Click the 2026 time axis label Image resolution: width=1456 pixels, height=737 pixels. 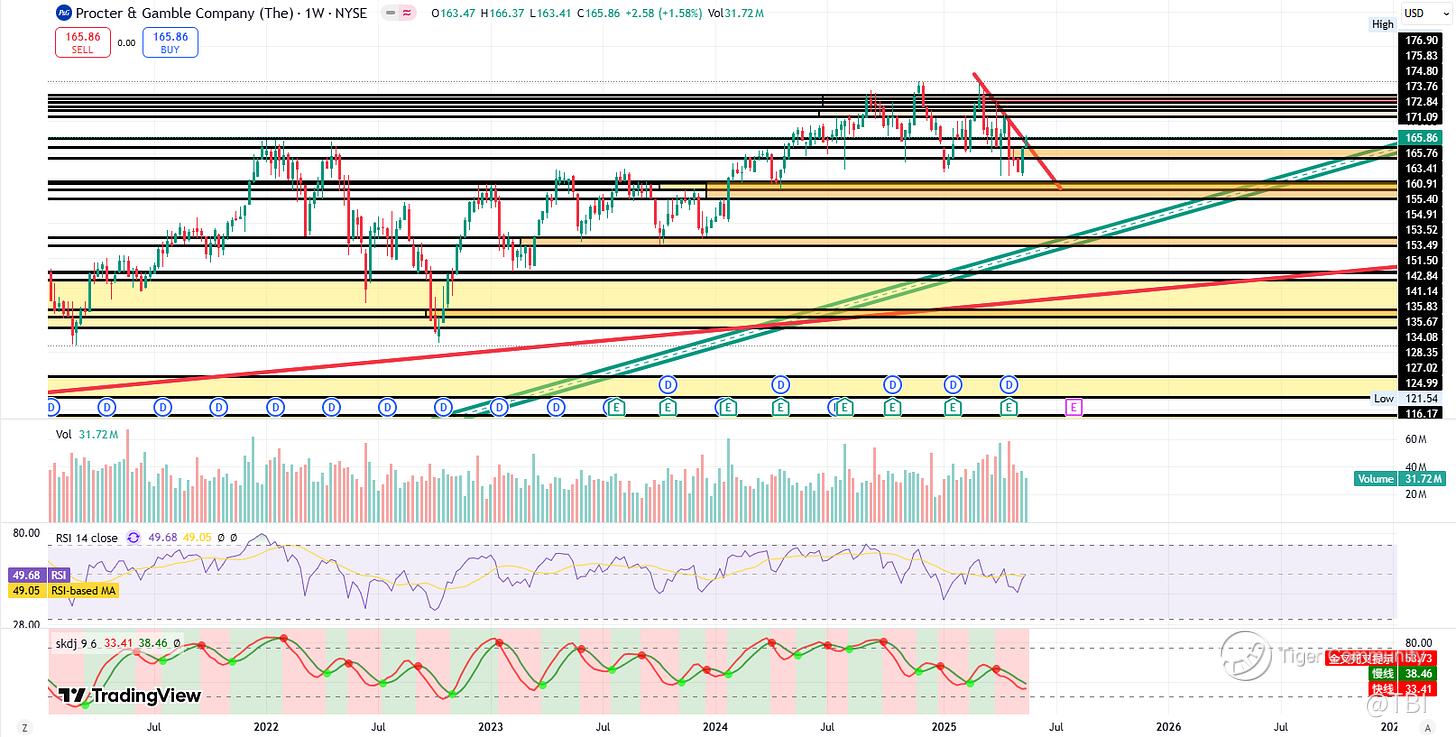tap(1168, 727)
